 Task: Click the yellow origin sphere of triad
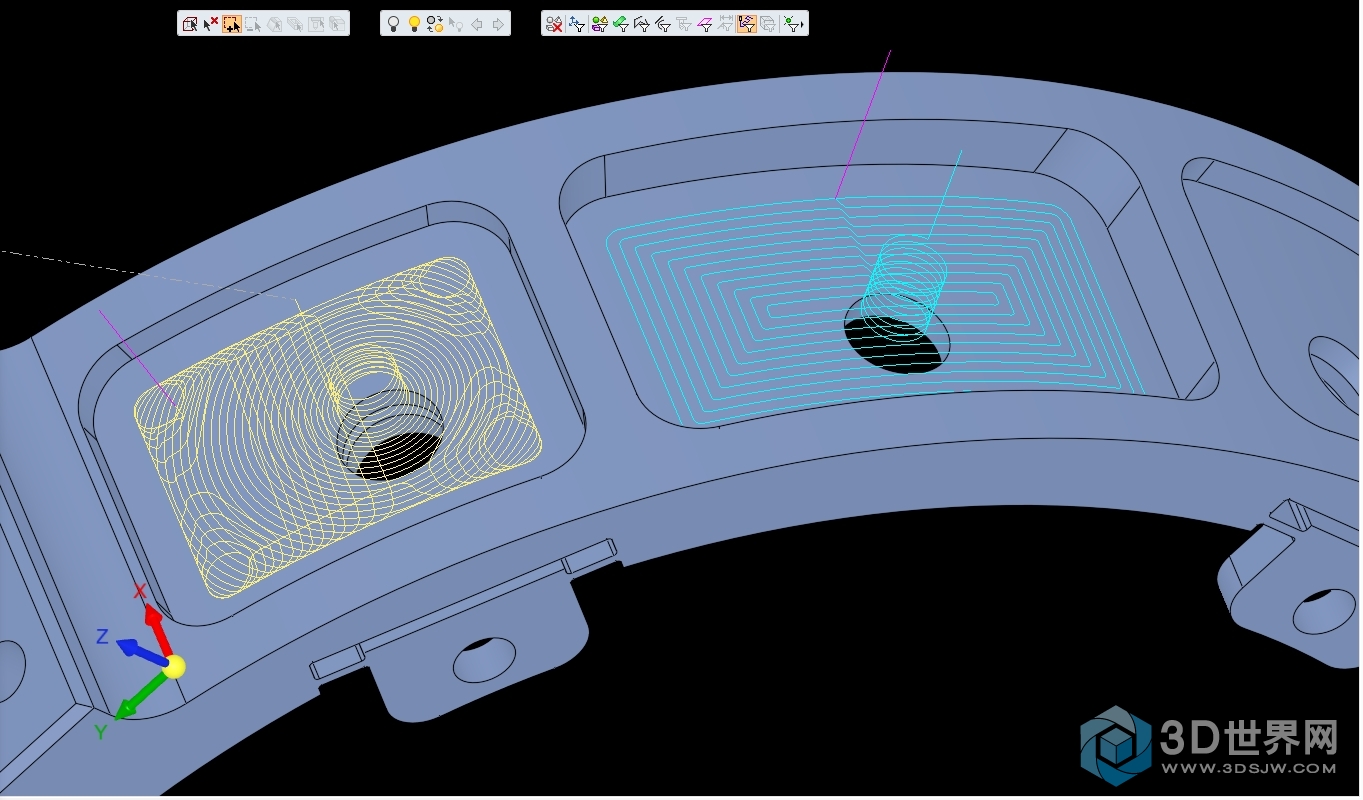pyautogui.click(x=174, y=667)
